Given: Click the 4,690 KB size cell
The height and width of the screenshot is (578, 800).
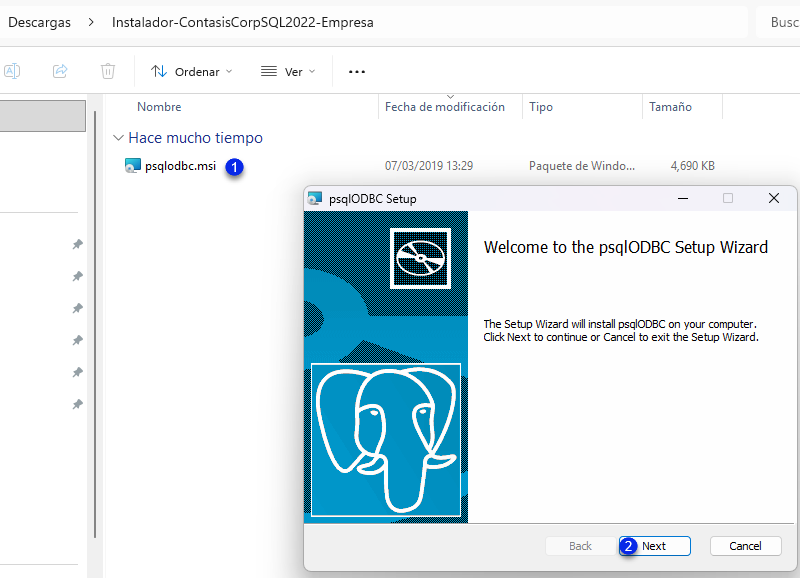Looking at the screenshot, I should 692,166.
